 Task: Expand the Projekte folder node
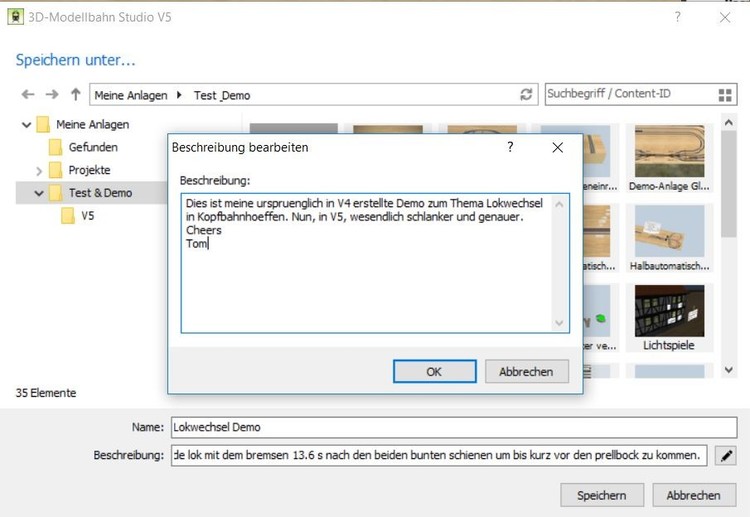[x=39, y=170]
